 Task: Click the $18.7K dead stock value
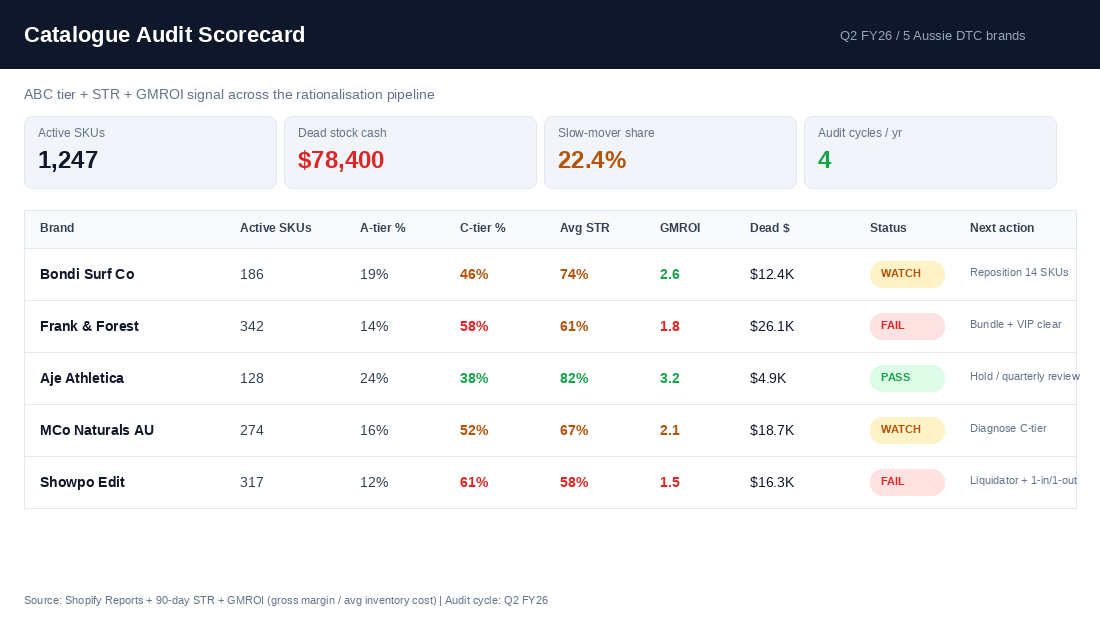pyautogui.click(x=772, y=430)
